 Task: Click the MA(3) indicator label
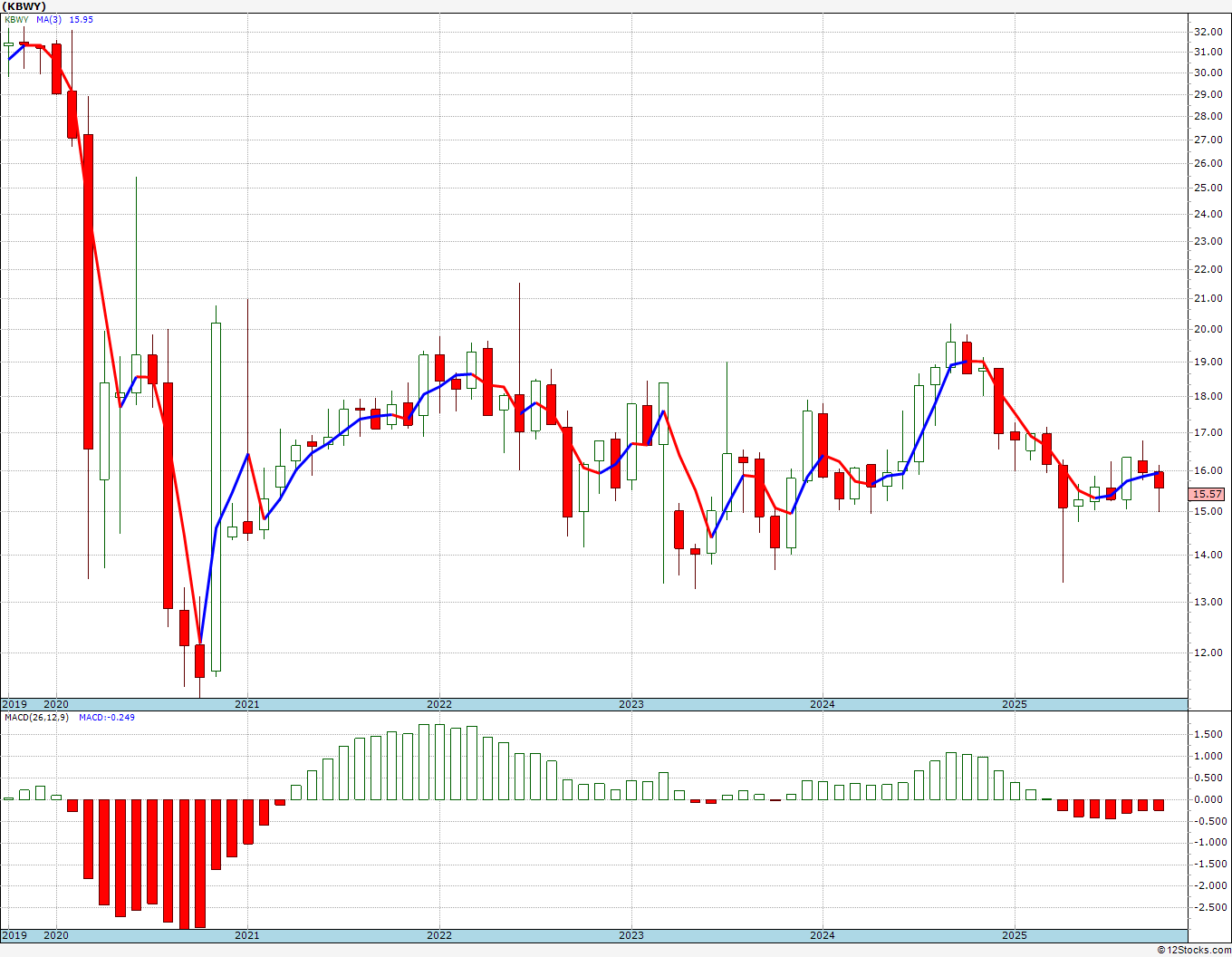tap(50, 20)
